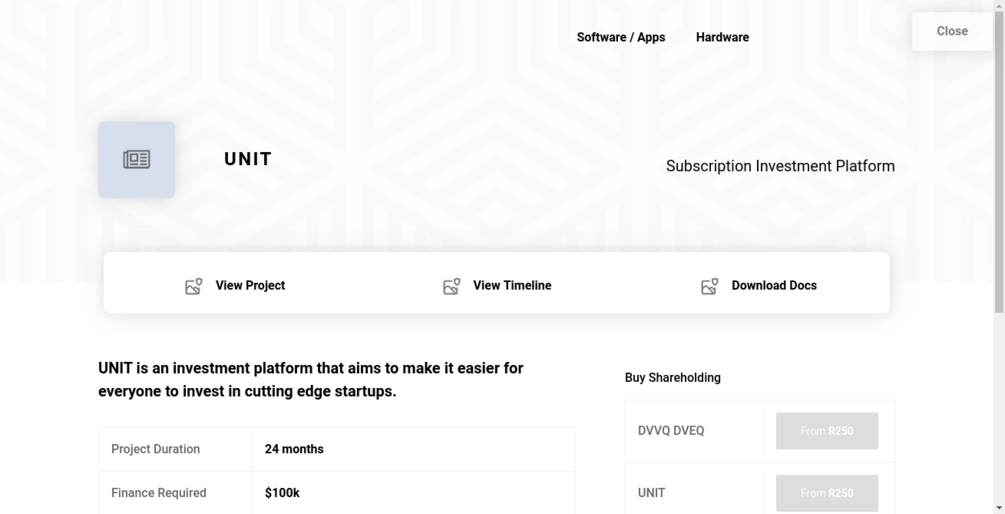Open the Software / Apps menu item
This screenshot has height=514, width=1005.
620,38
